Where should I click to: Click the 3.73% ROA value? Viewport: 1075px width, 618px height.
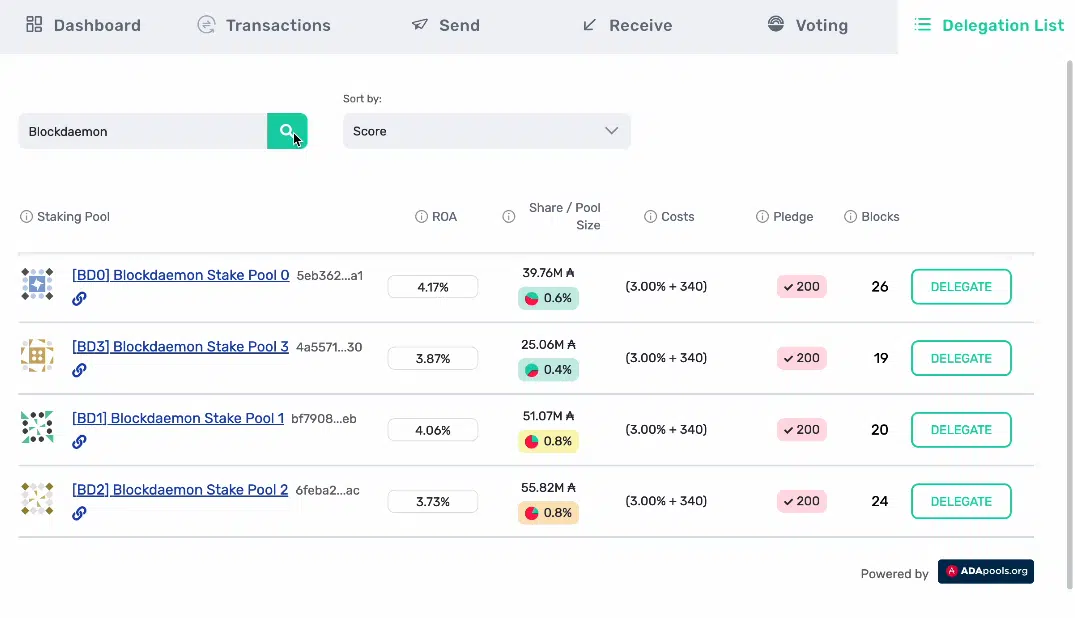tap(433, 502)
